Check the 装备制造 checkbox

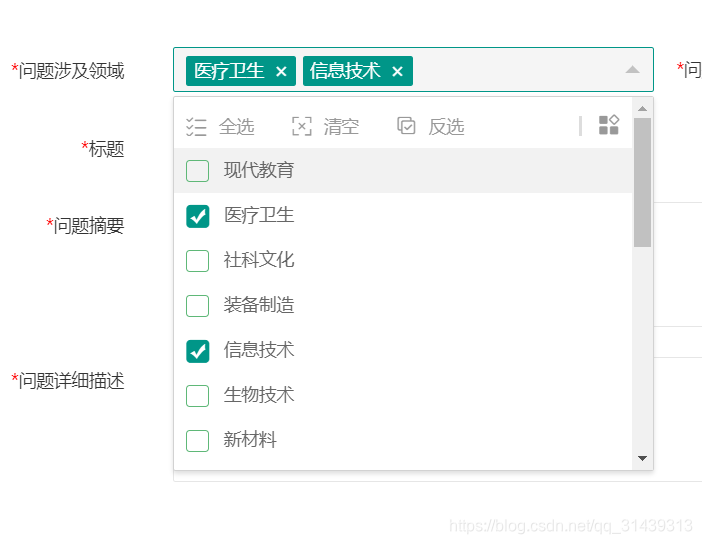[x=197, y=306]
